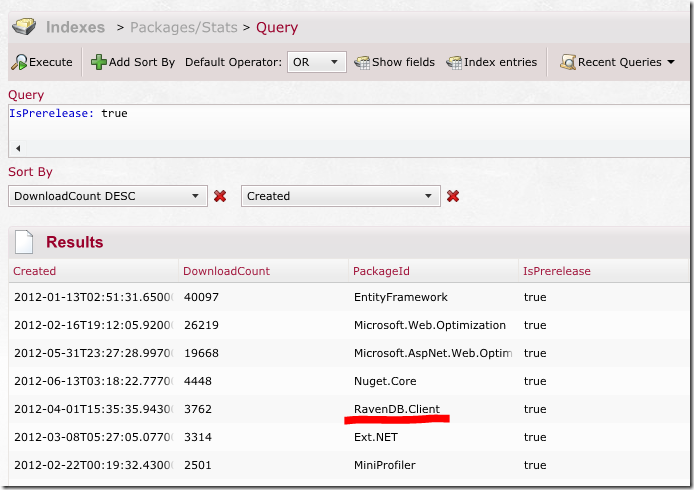Click the Execute magnifier icon

[19, 62]
